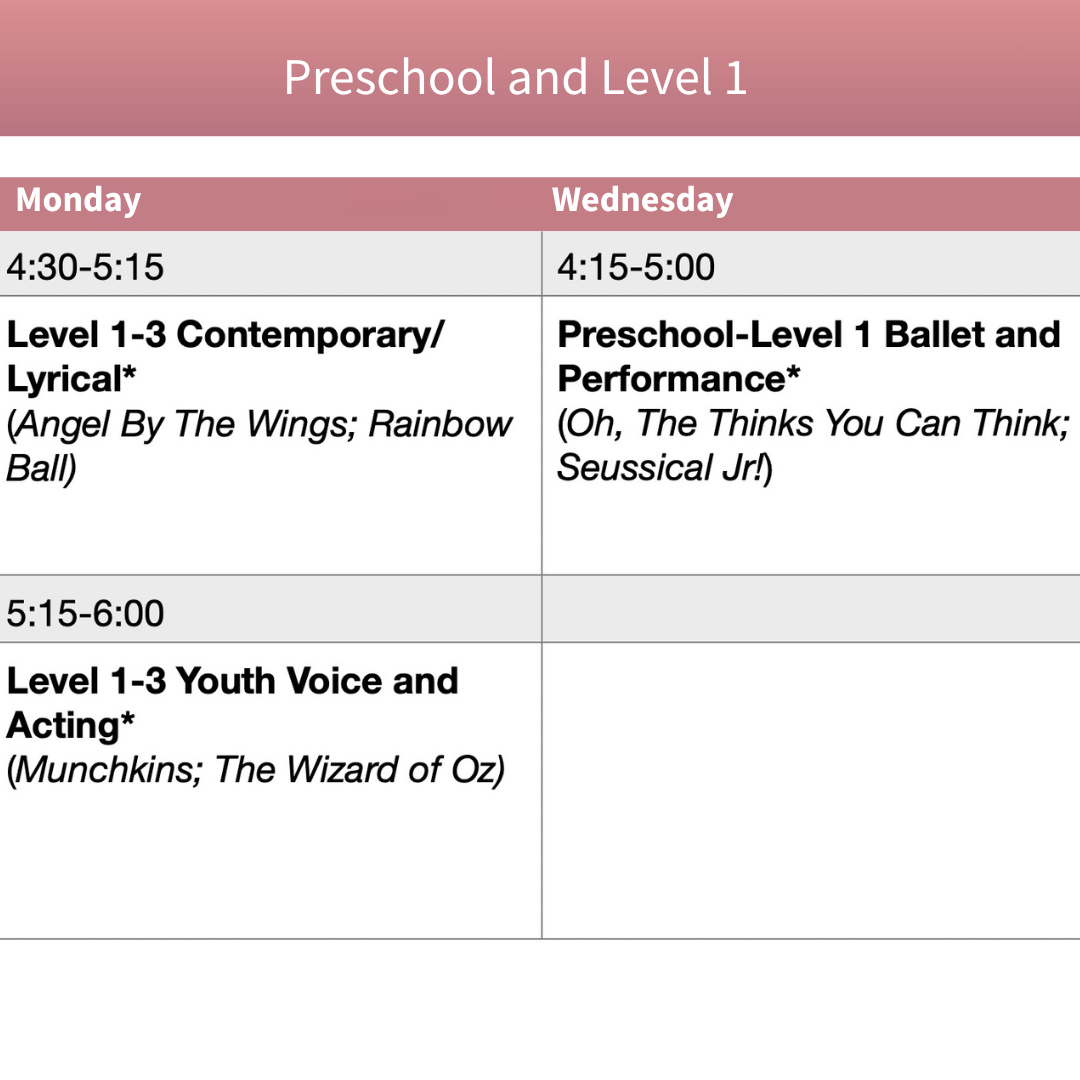Click Munchkins; The Wizard of Oz text
Screen dimensions: 1080x1080
click(256, 770)
